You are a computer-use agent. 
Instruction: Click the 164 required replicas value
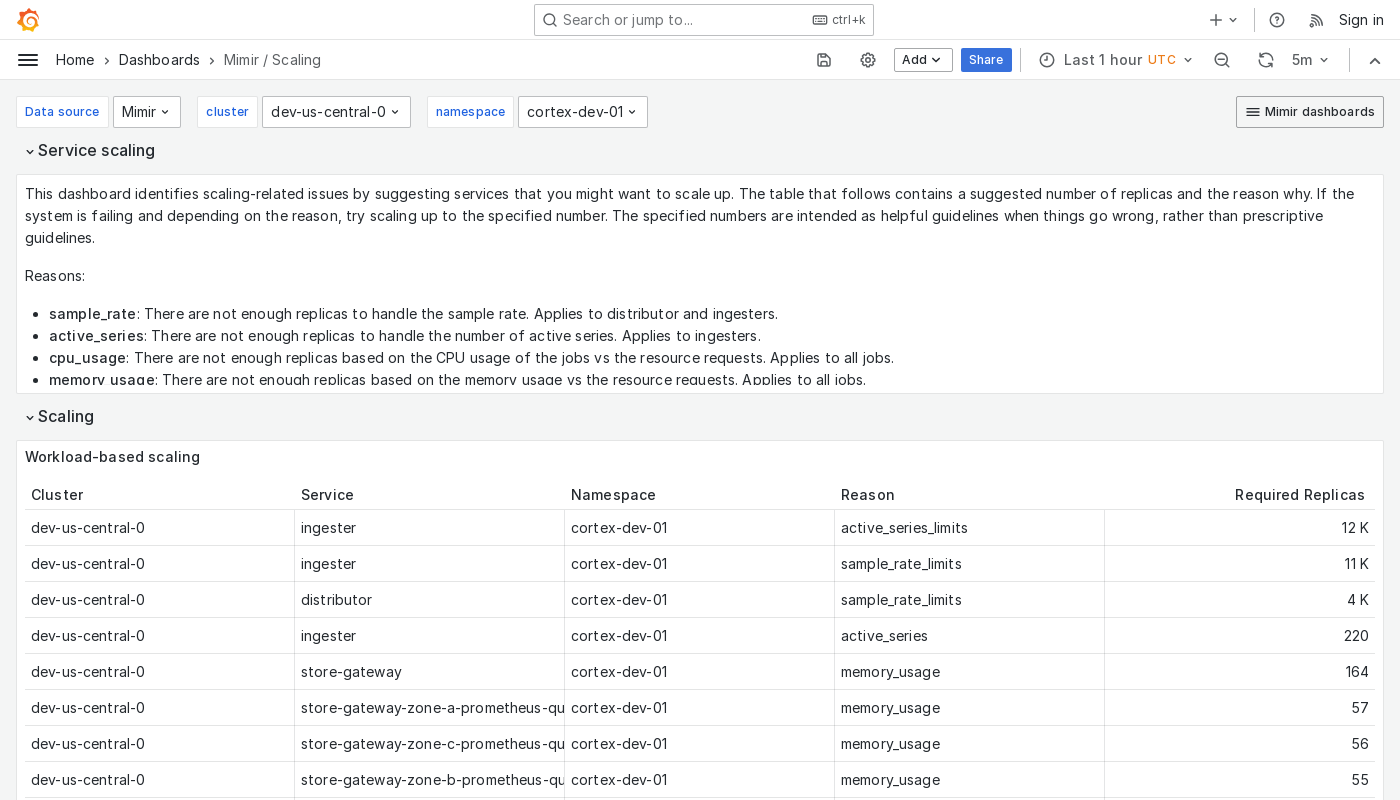[x=1357, y=672]
